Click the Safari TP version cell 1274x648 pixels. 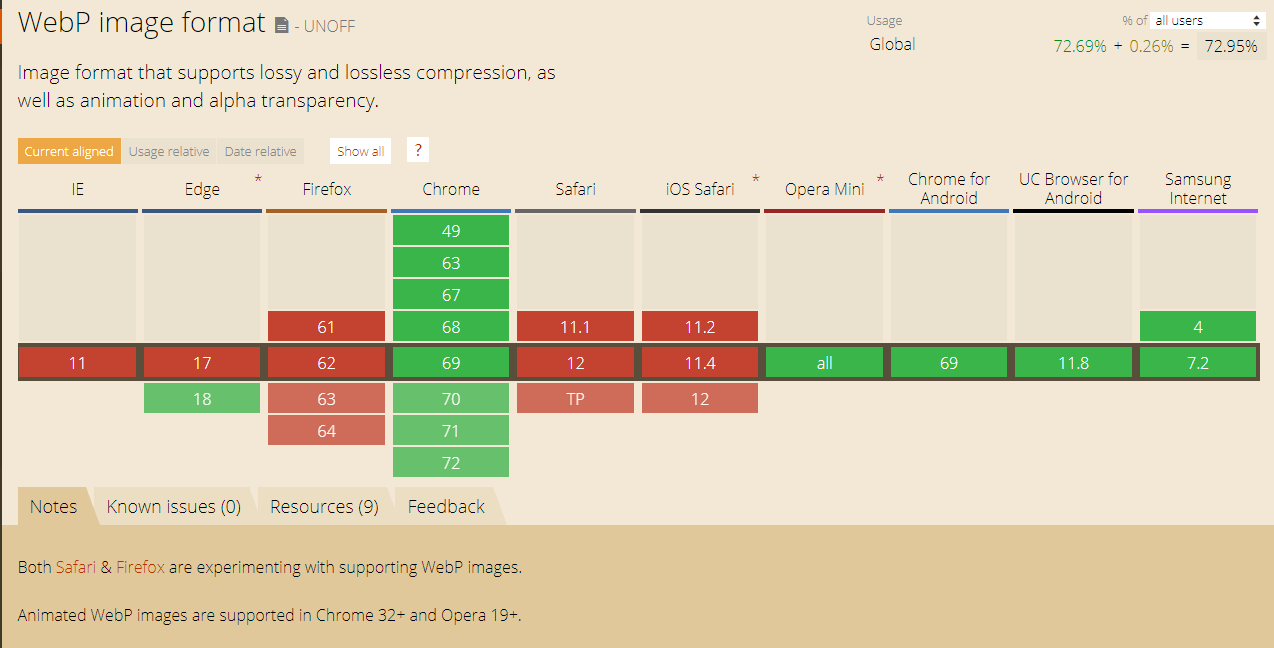(576, 398)
